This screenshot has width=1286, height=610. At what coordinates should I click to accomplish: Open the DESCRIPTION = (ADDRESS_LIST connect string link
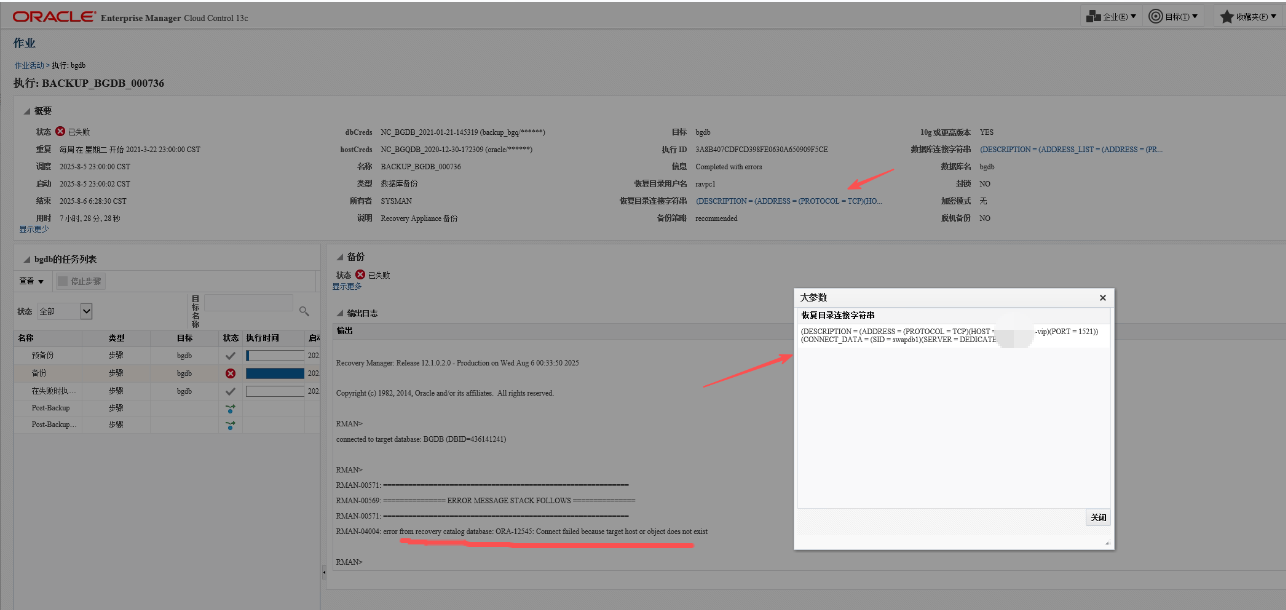click(1071, 149)
